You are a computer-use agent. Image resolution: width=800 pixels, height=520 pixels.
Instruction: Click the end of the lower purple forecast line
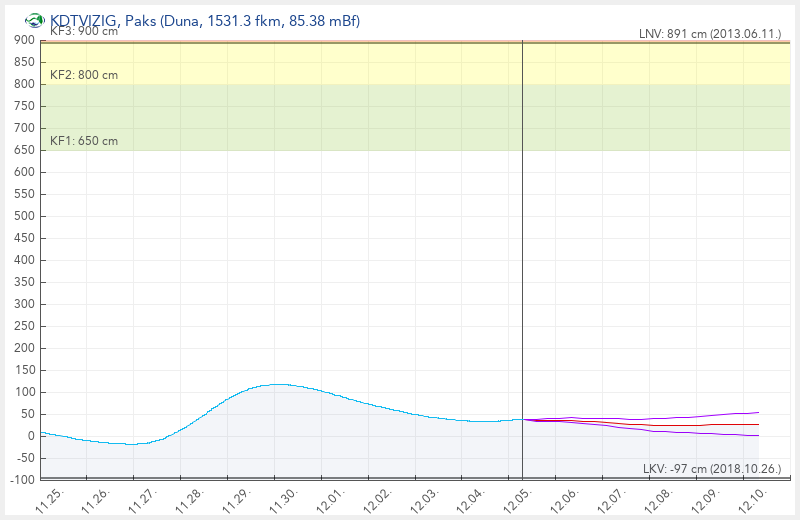[x=758, y=436]
